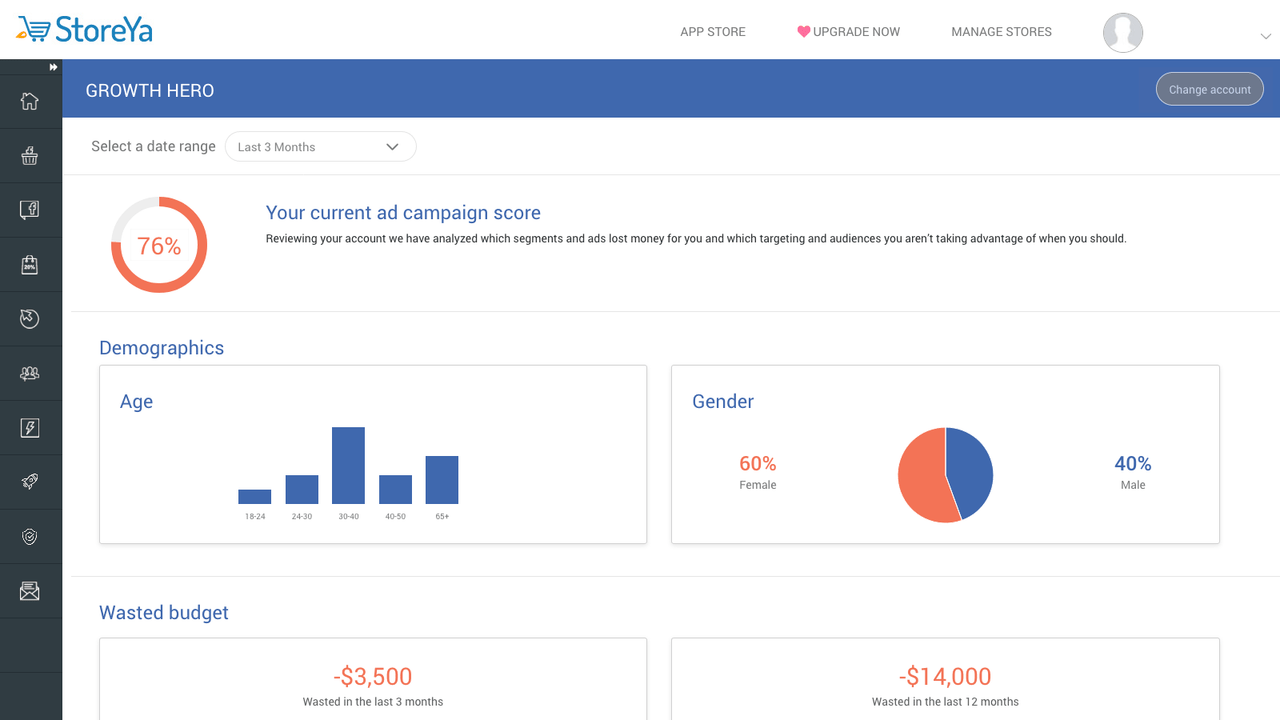Click the 60% Female value
This screenshot has width=1280, height=720.
(x=758, y=464)
